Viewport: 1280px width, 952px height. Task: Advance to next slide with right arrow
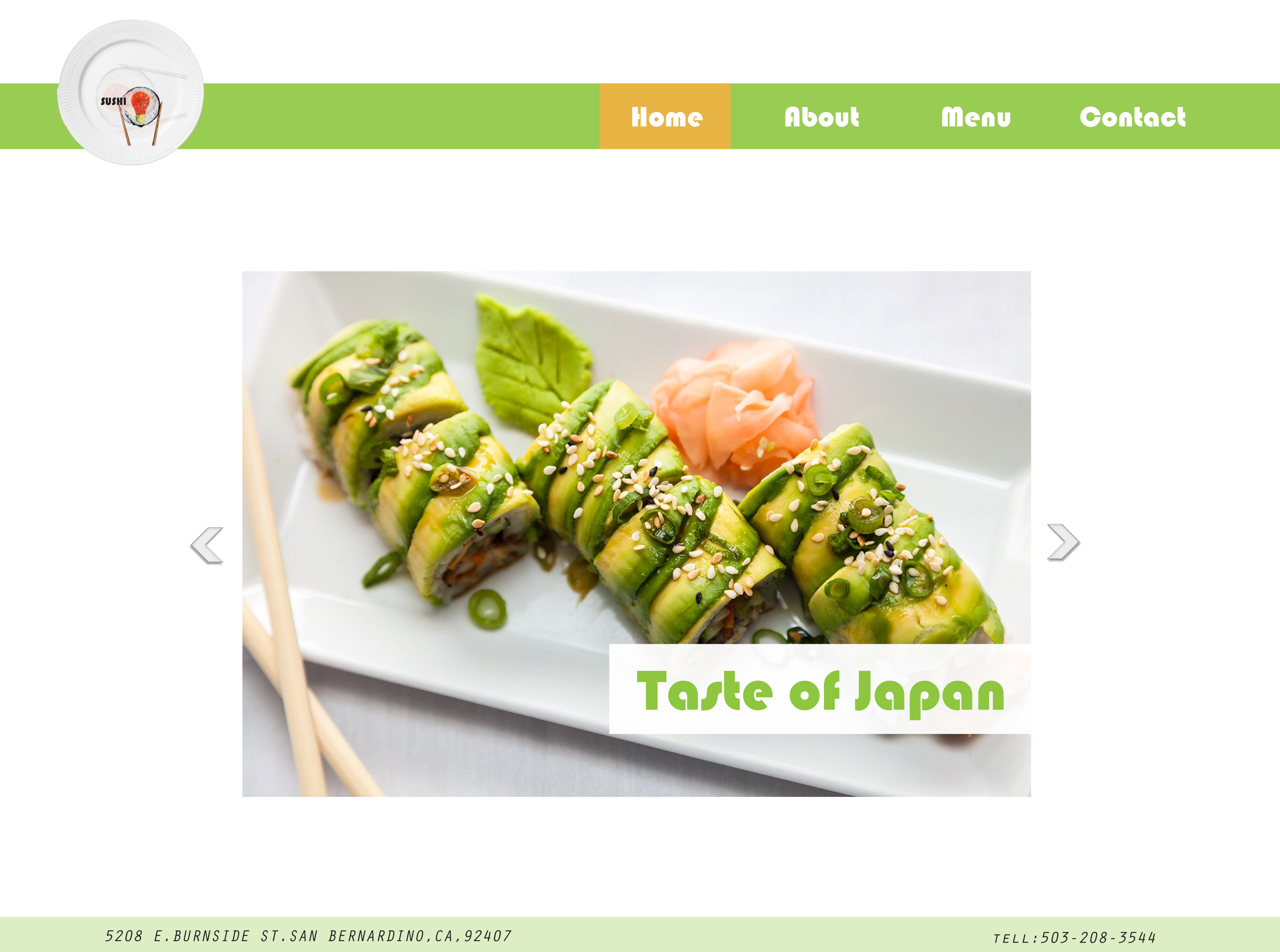(x=1063, y=542)
